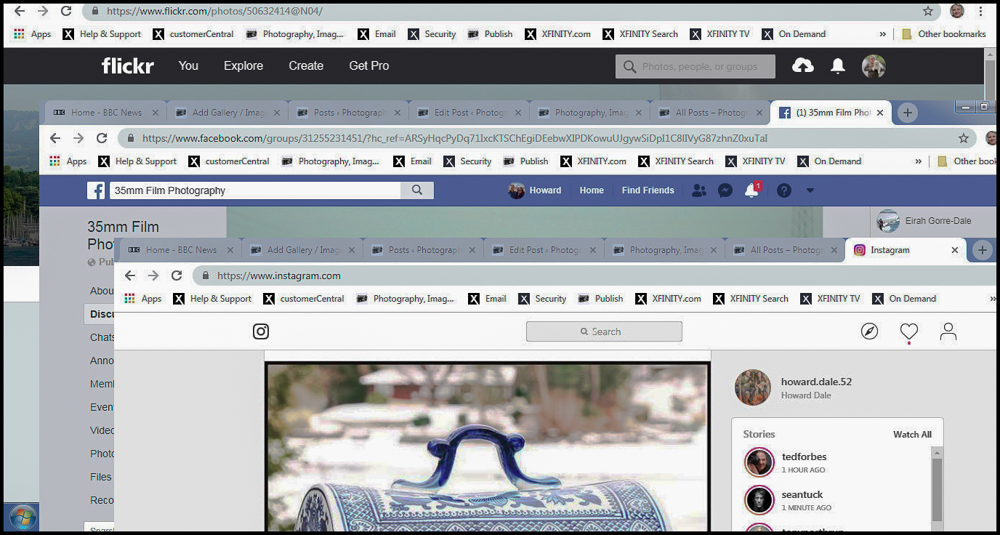Image resolution: width=1000 pixels, height=535 pixels.
Task: Expand bookmarks overflow chevron in Instagram window
Action: pyautogui.click(x=992, y=298)
